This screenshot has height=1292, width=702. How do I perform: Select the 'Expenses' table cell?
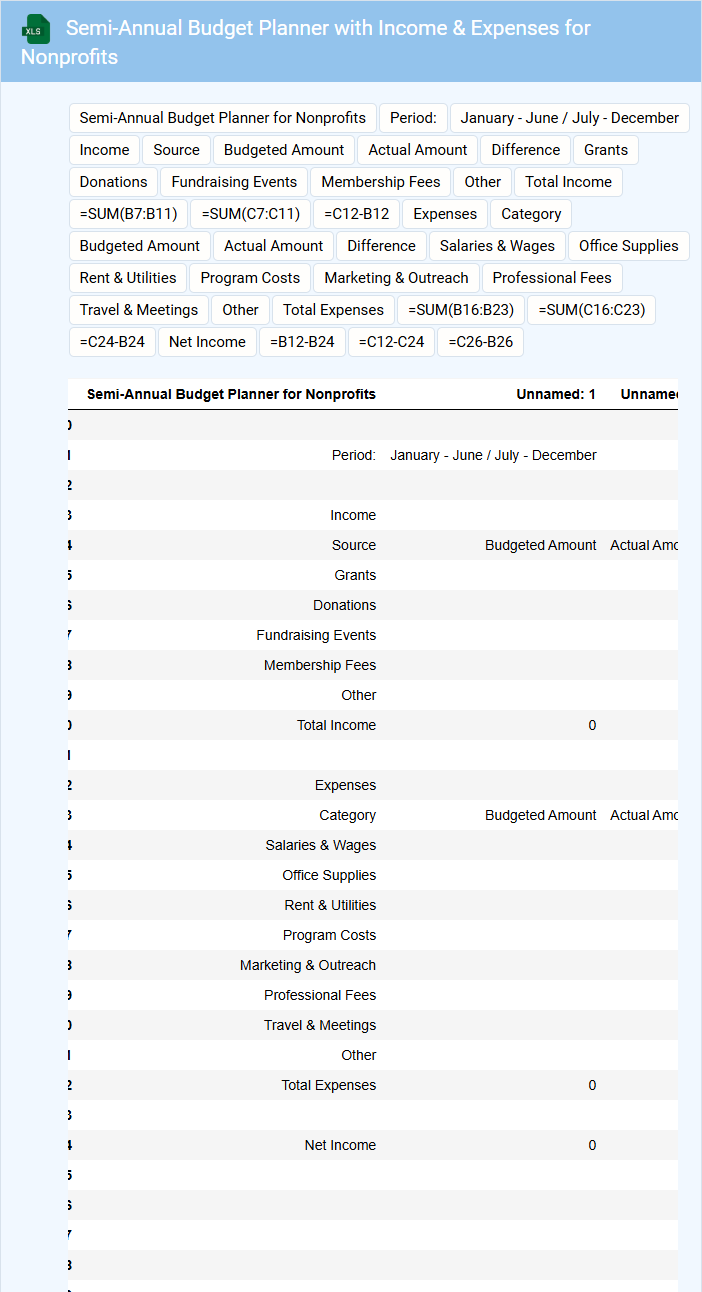345,785
